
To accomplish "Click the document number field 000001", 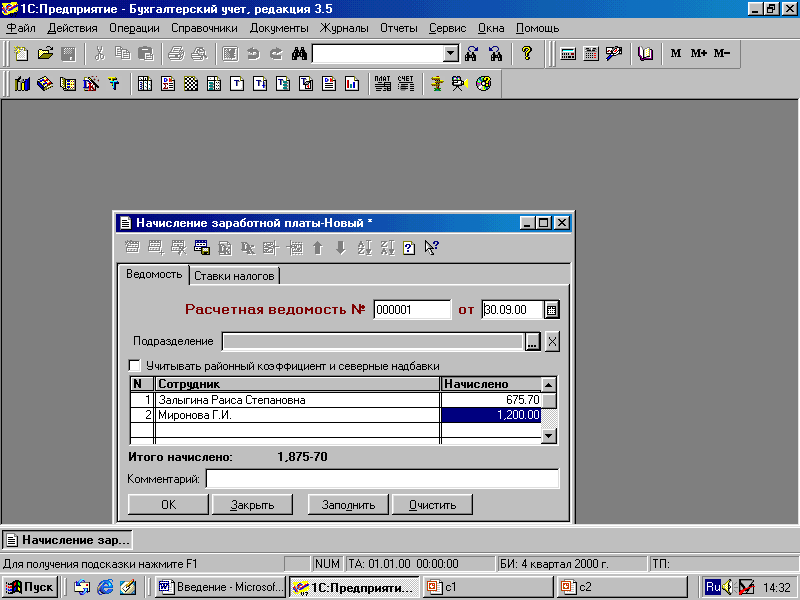I will click(412, 310).
